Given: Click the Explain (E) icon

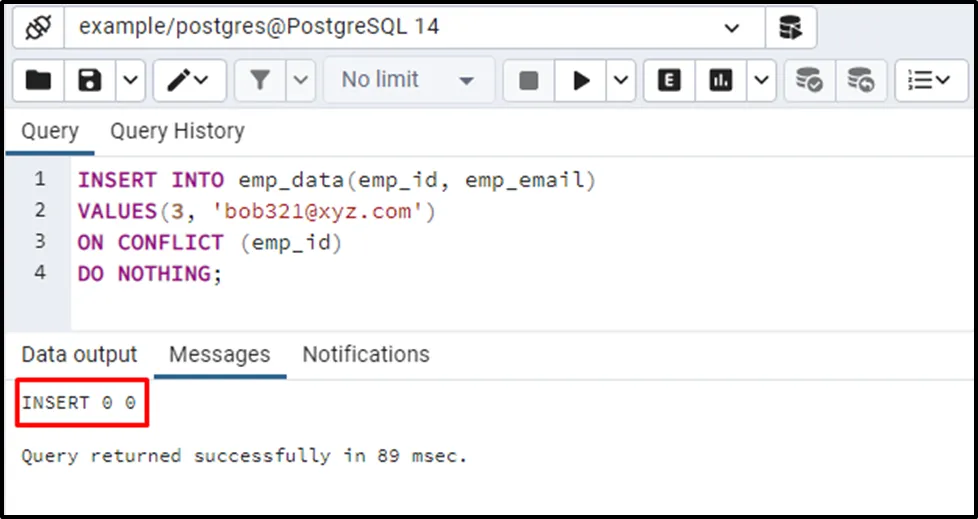Looking at the screenshot, I should tap(669, 80).
